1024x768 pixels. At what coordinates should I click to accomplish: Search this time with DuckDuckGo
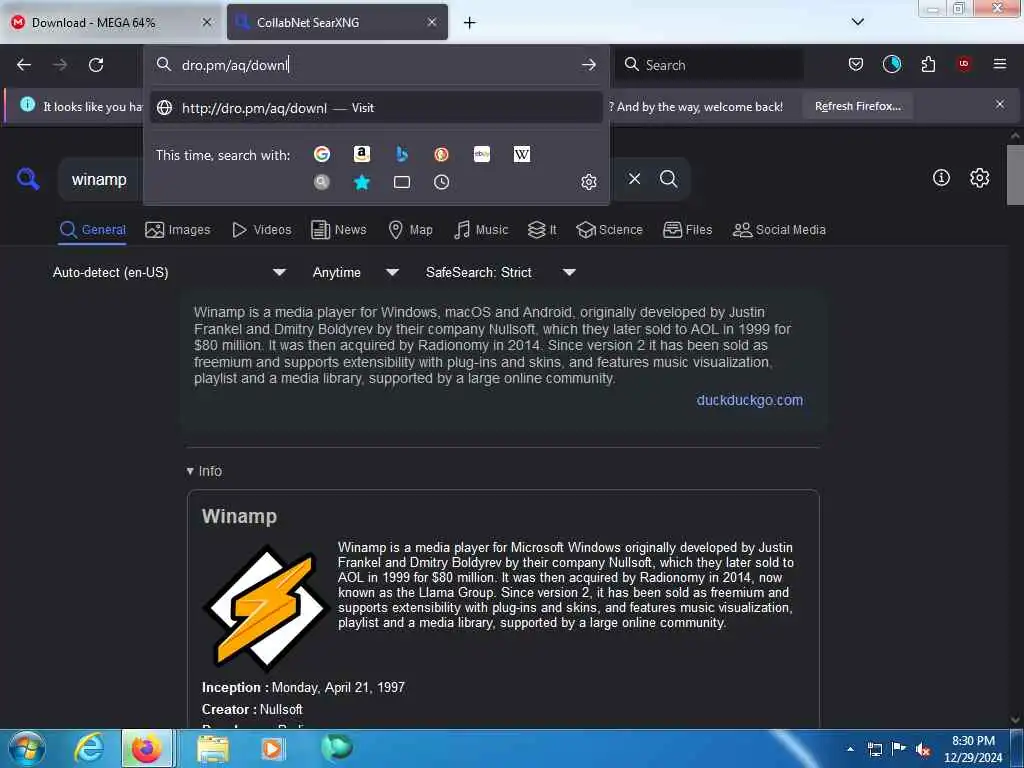click(x=441, y=154)
